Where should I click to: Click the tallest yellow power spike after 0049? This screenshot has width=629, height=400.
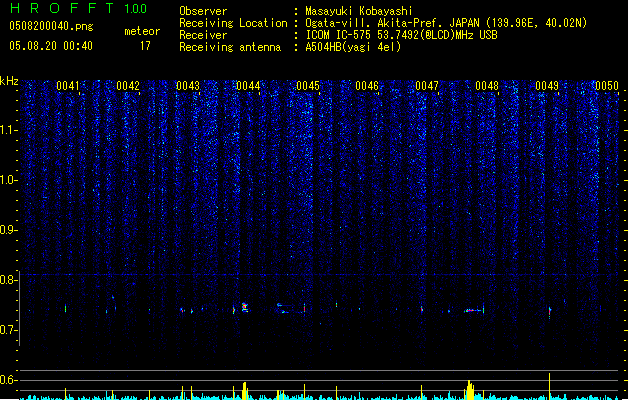click(x=550, y=385)
